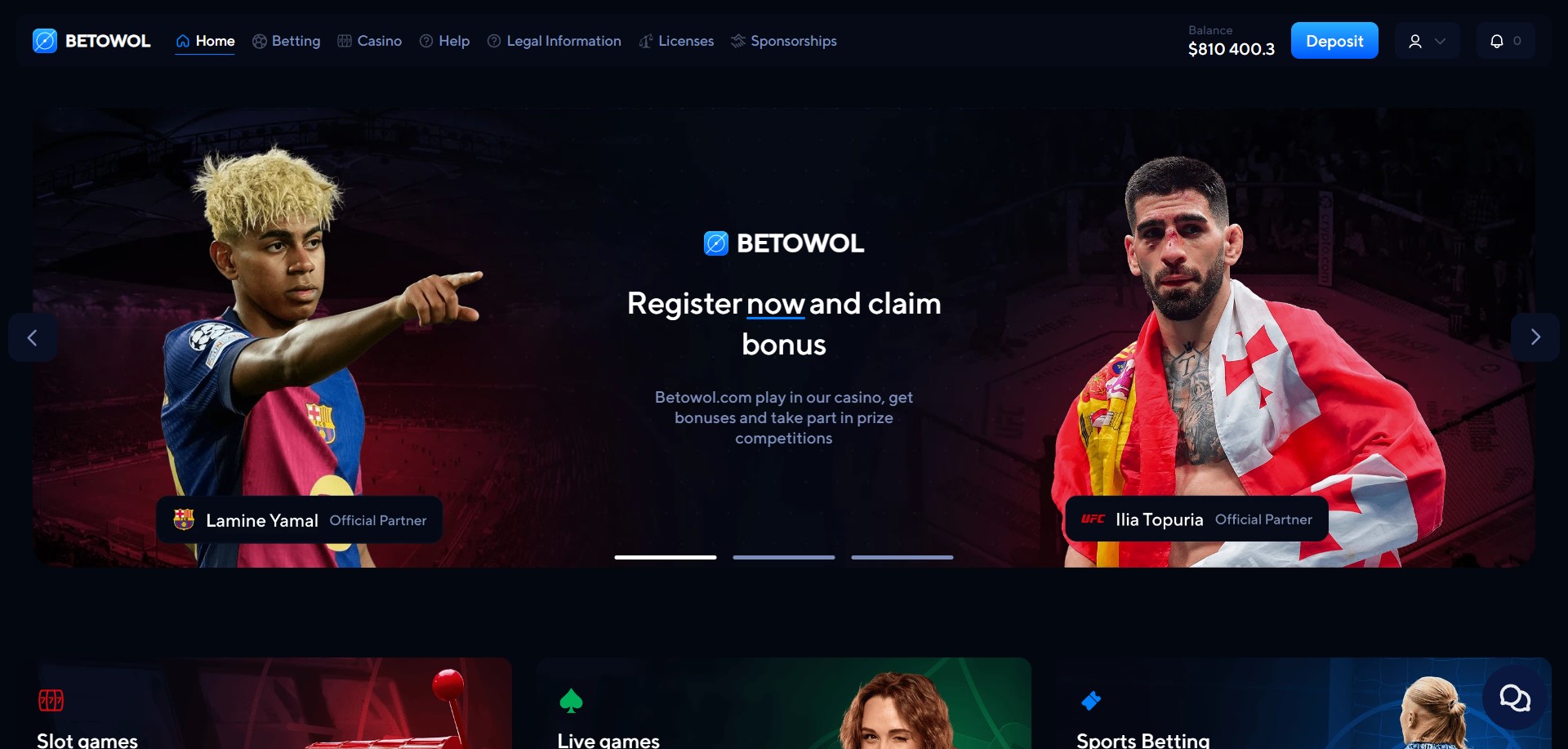The height and width of the screenshot is (749, 1568).
Task: Click the FC Barcelona crest badge
Action: coord(184,519)
